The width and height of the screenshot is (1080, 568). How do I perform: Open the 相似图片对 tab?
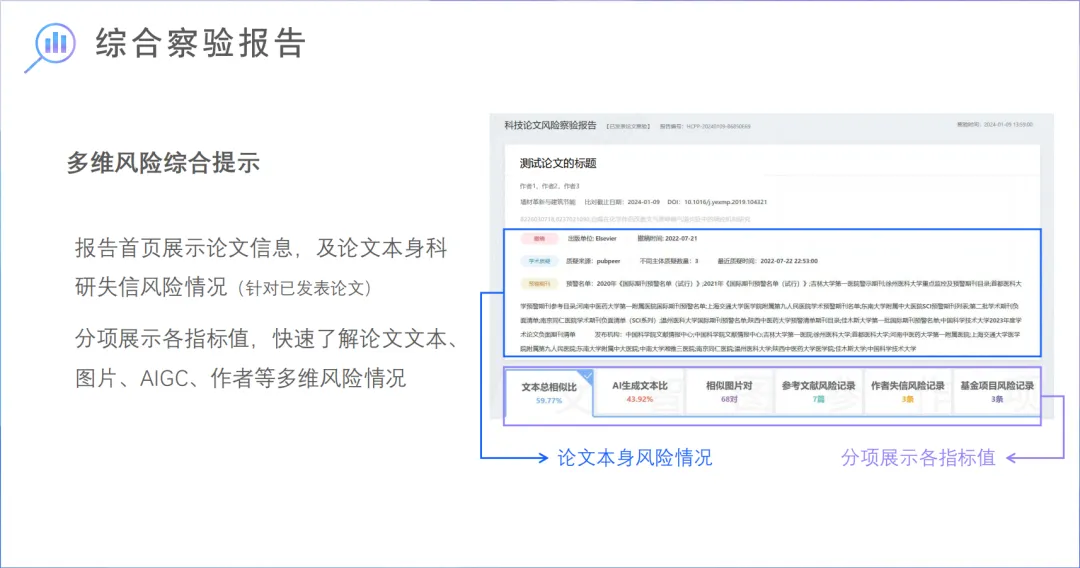[x=729, y=392]
